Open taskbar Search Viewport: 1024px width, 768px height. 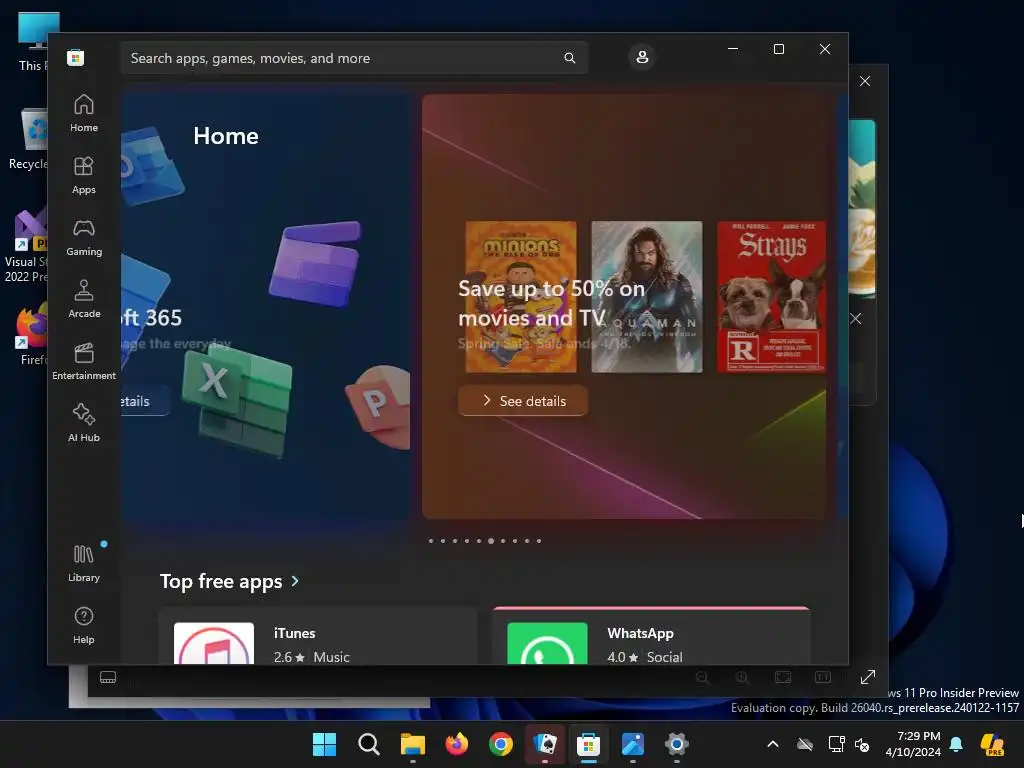tap(369, 744)
